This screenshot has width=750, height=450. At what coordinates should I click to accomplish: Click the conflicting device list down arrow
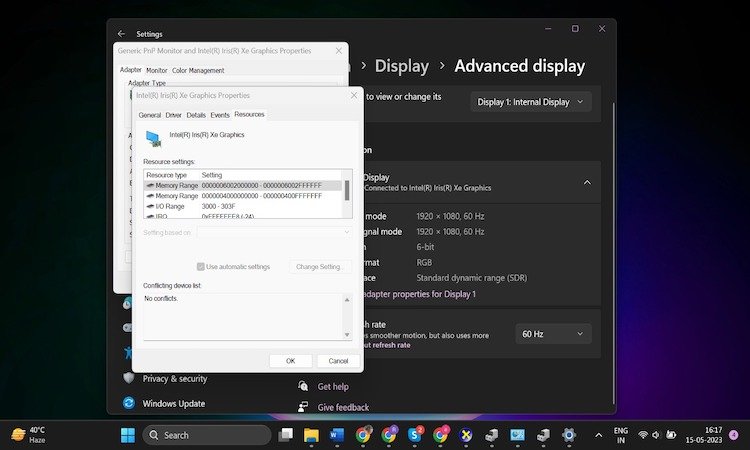pyautogui.click(x=347, y=335)
